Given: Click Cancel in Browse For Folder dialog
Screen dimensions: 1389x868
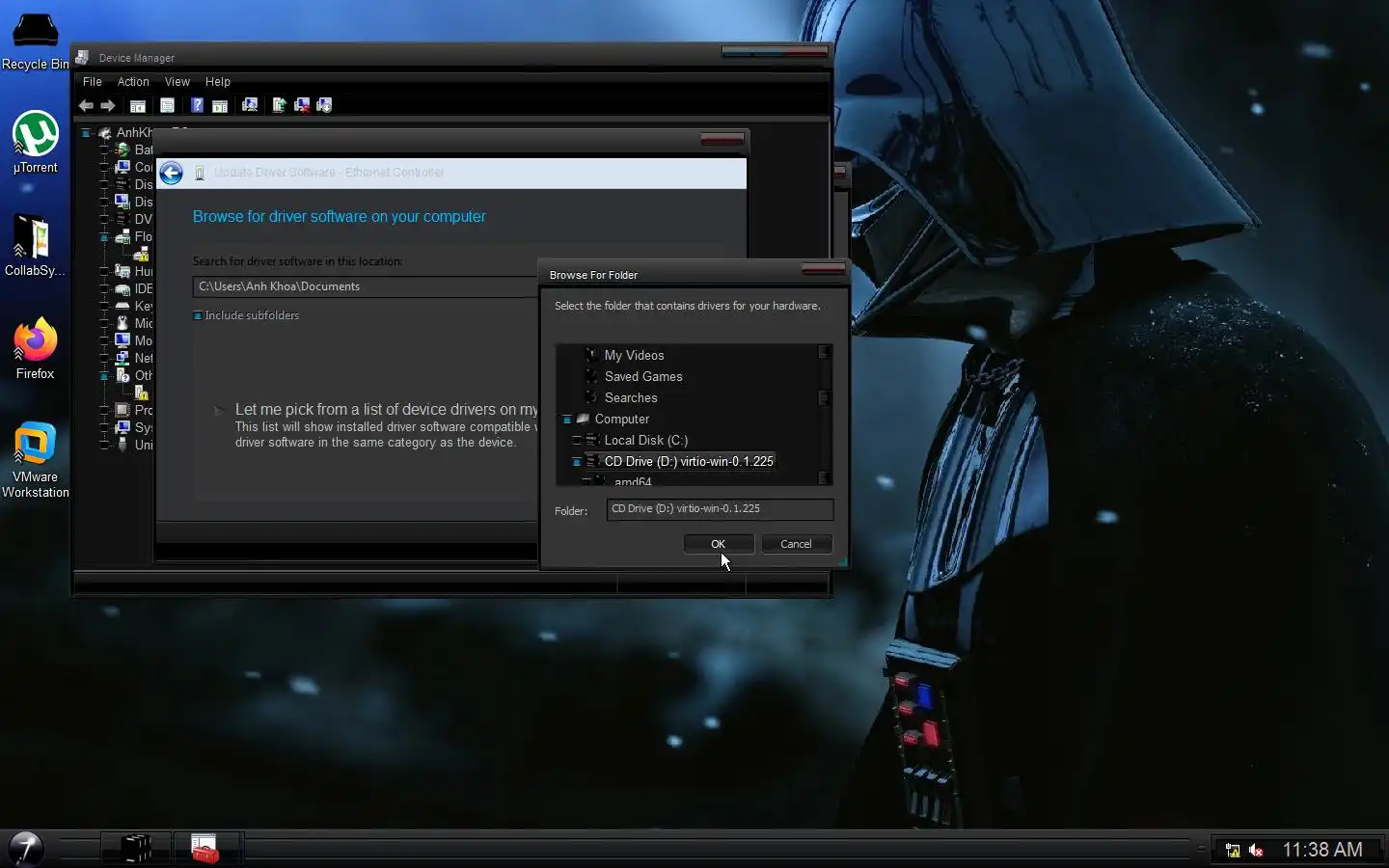Looking at the screenshot, I should pyautogui.click(x=796, y=544).
